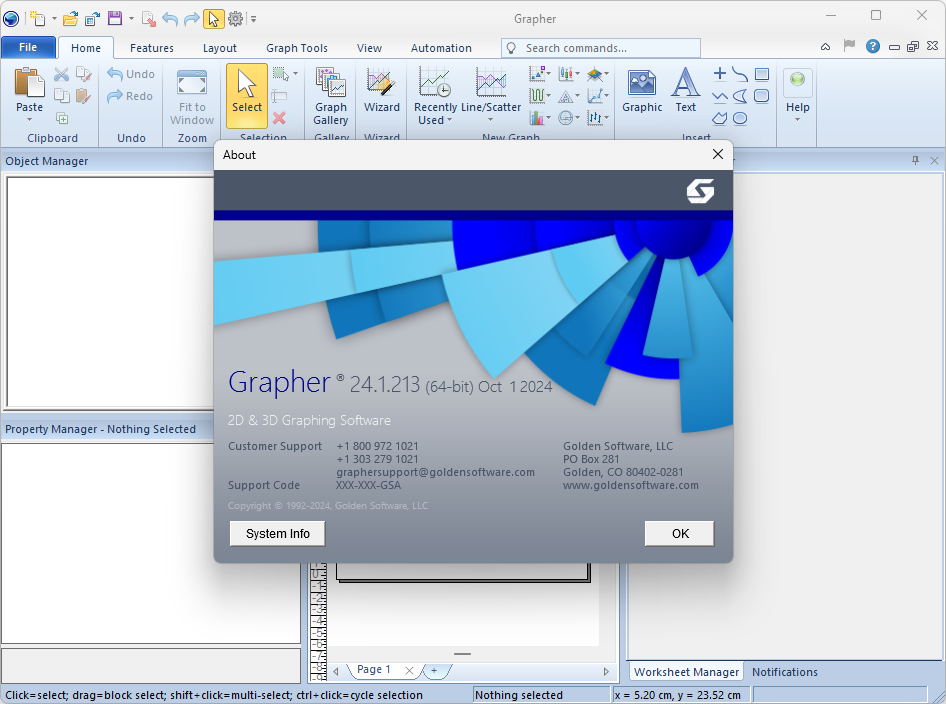The height and width of the screenshot is (704, 946).
Task: Select the Page 1 document tab
Action: (x=373, y=670)
